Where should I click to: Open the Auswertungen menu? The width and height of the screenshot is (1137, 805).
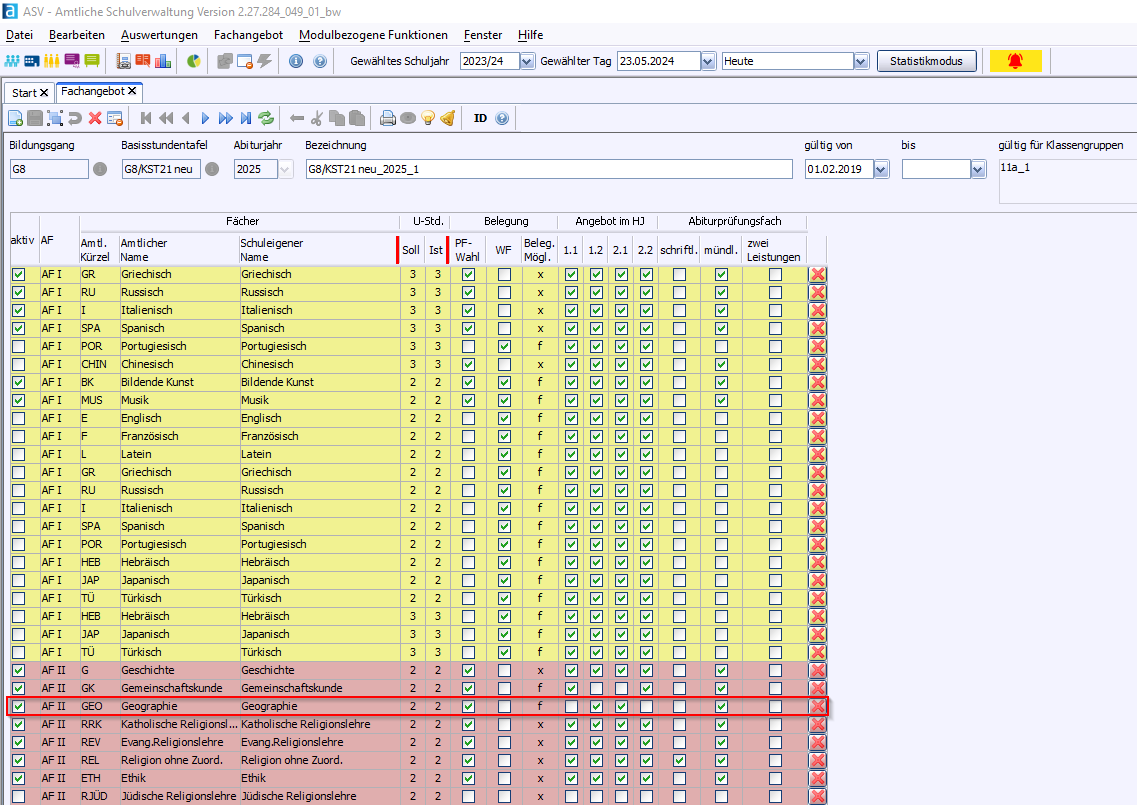159,35
